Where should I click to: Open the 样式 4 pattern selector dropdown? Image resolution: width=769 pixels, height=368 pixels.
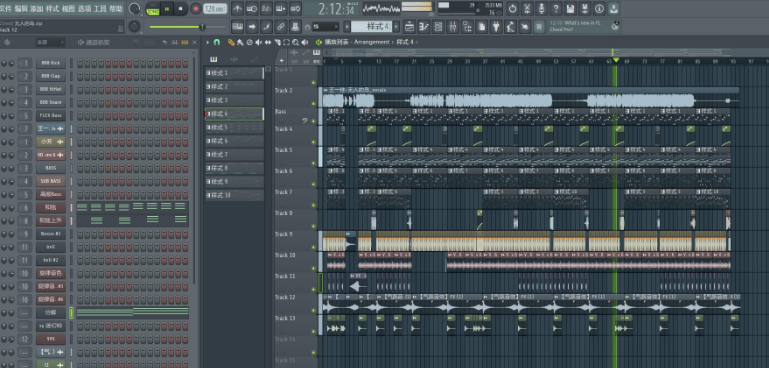(x=371, y=26)
